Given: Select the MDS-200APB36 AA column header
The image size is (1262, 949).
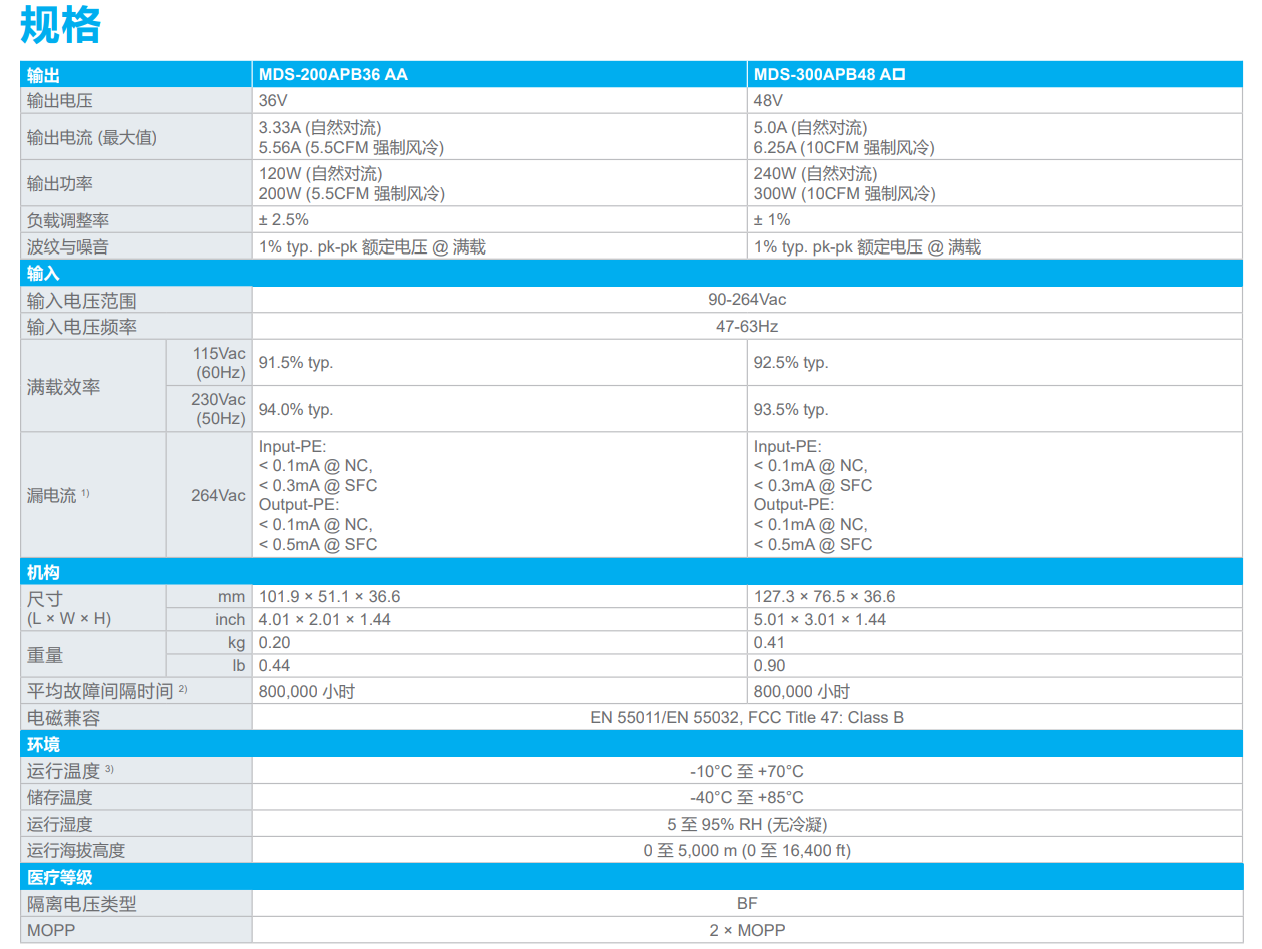Looking at the screenshot, I should pos(333,75).
